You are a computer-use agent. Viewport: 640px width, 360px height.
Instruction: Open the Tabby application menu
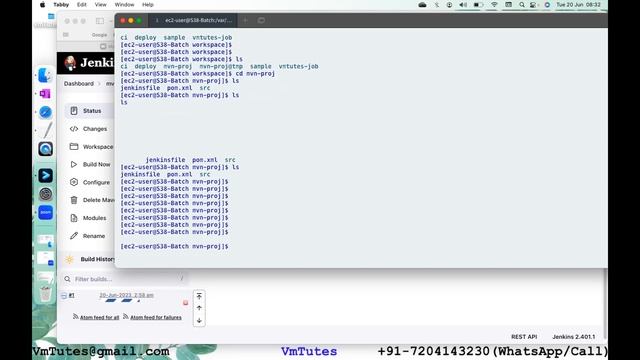coord(61,5)
